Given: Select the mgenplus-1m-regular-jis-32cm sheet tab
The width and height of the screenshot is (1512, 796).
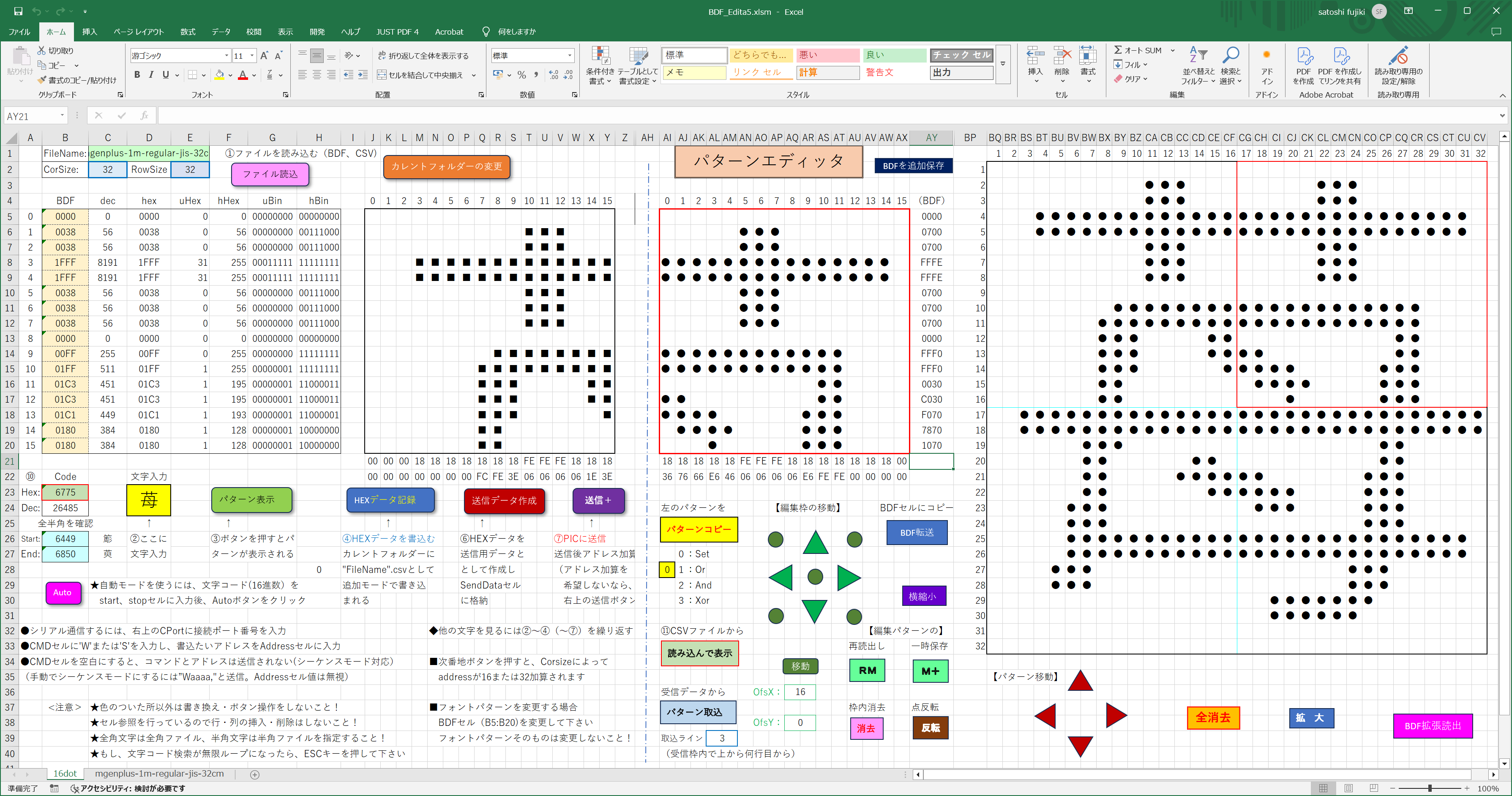Looking at the screenshot, I should coord(159,774).
